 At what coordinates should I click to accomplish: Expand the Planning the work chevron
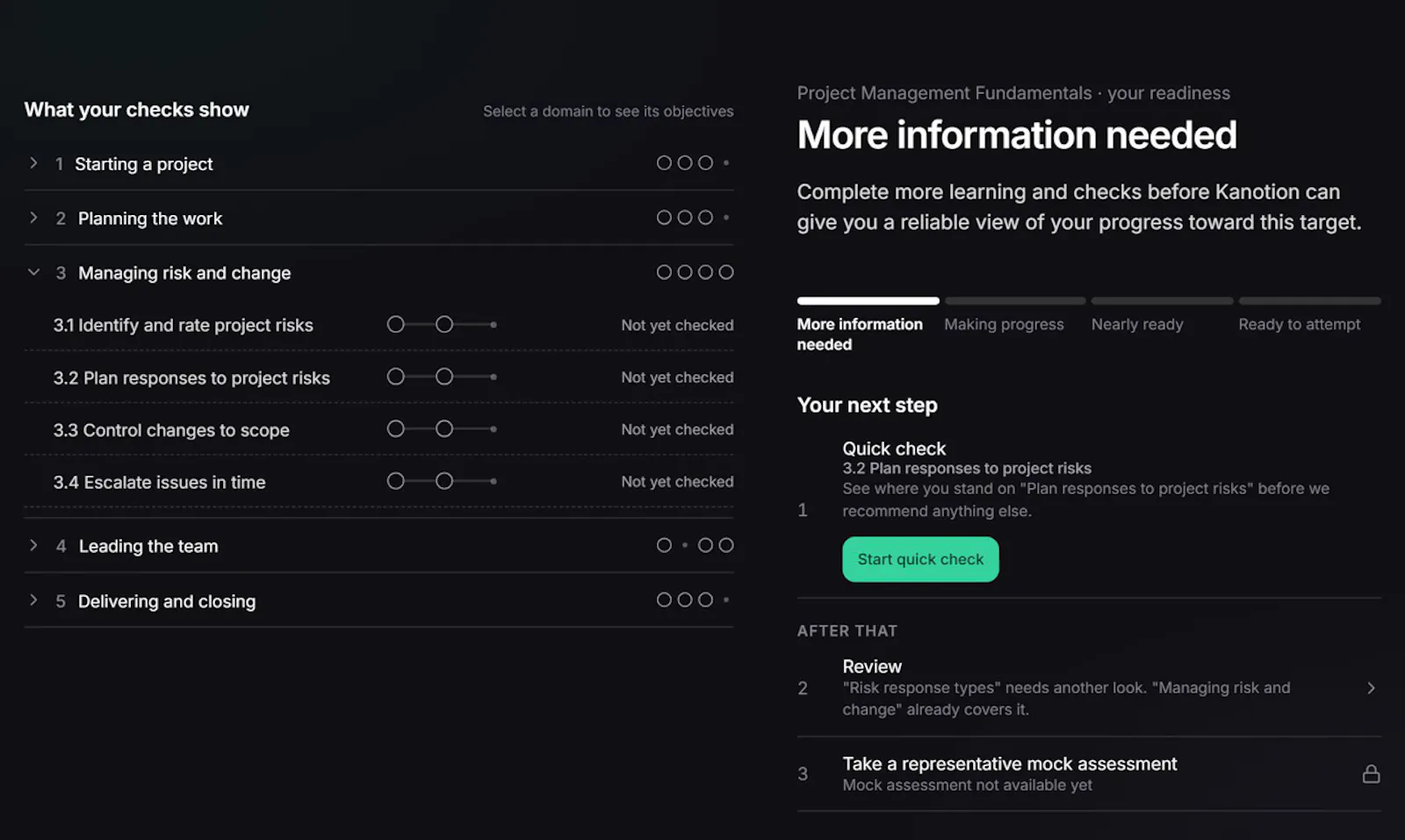coord(33,218)
